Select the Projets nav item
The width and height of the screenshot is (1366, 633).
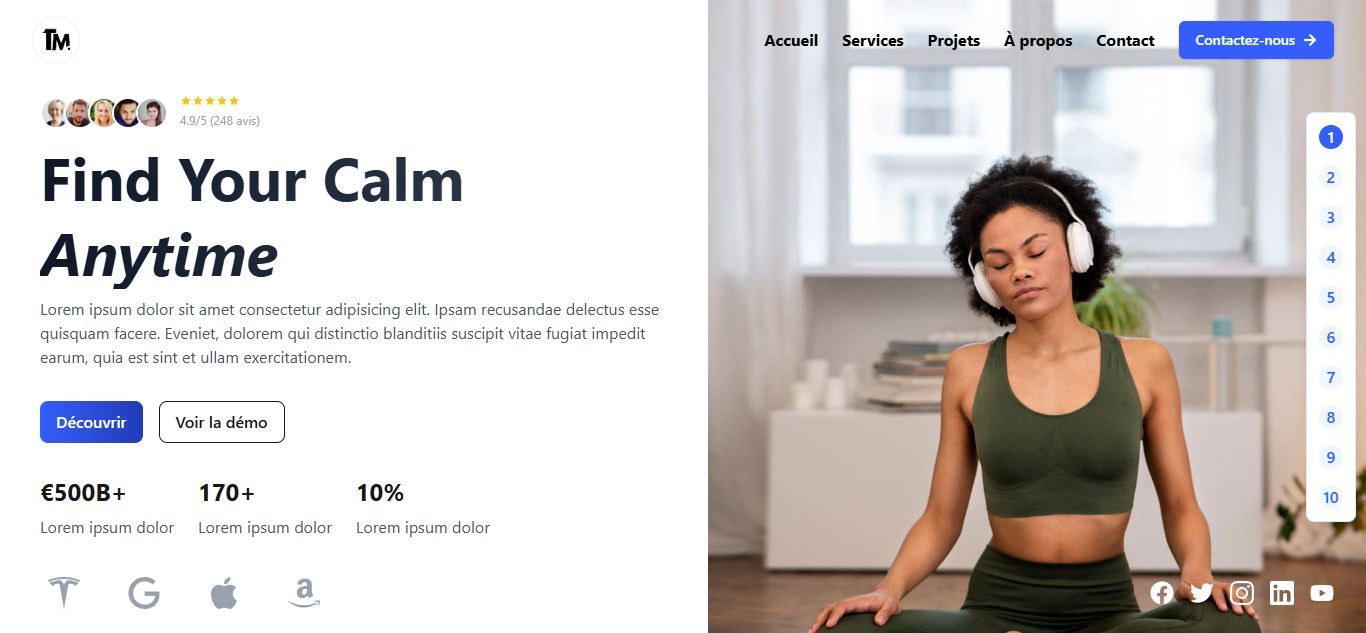click(953, 41)
